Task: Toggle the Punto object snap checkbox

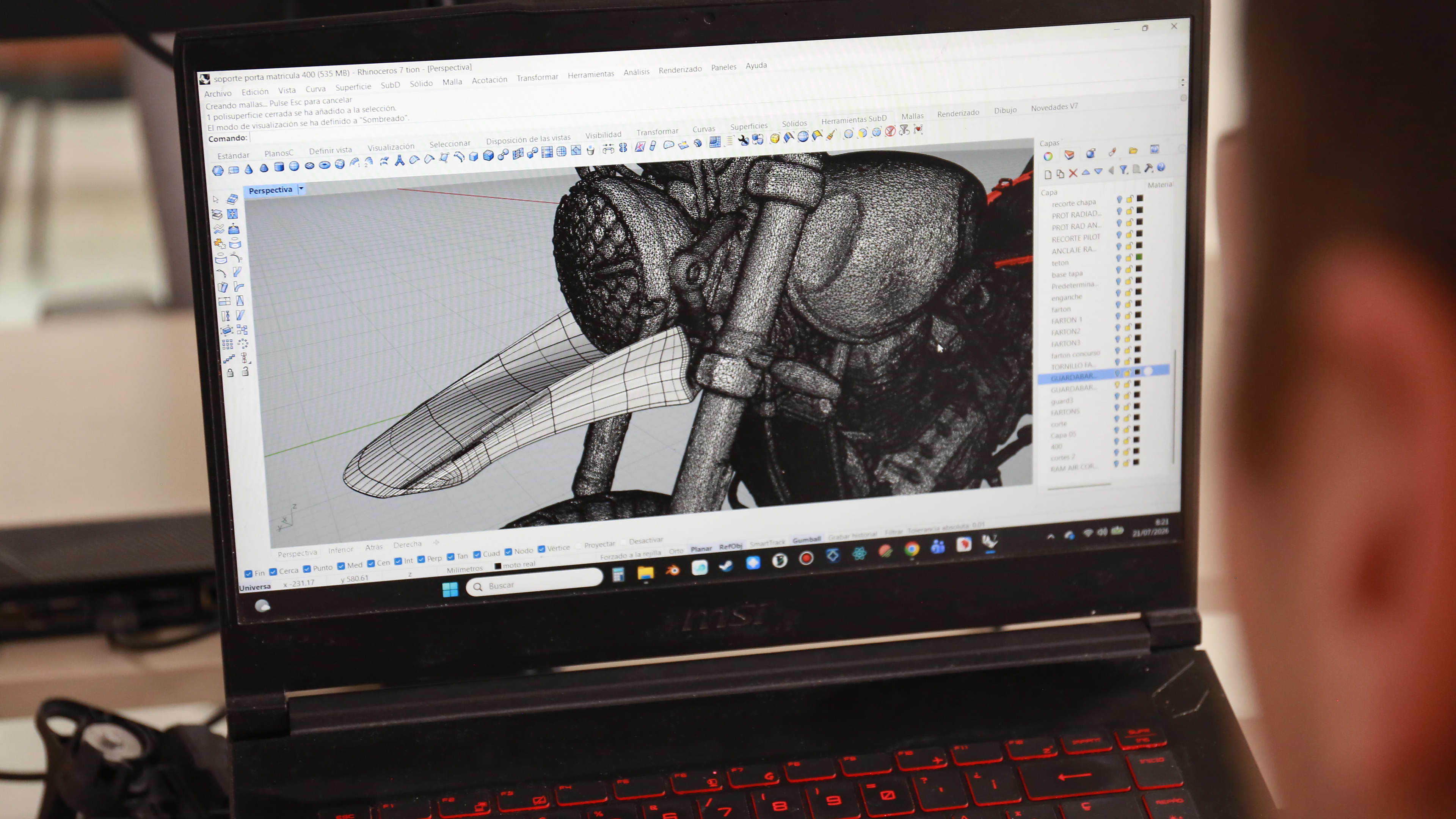Action: (307, 569)
